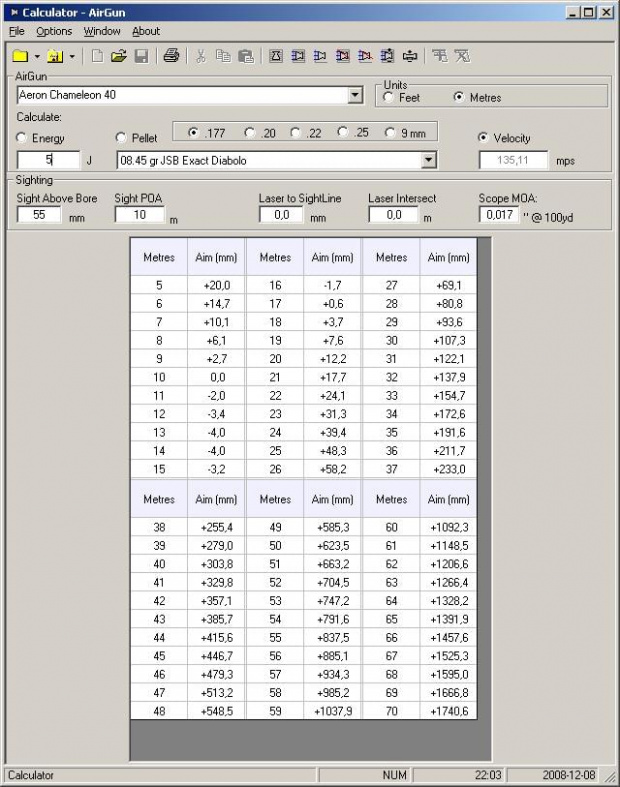Click the Paste clipboard icon
The height and width of the screenshot is (787, 620).
click(x=245, y=56)
